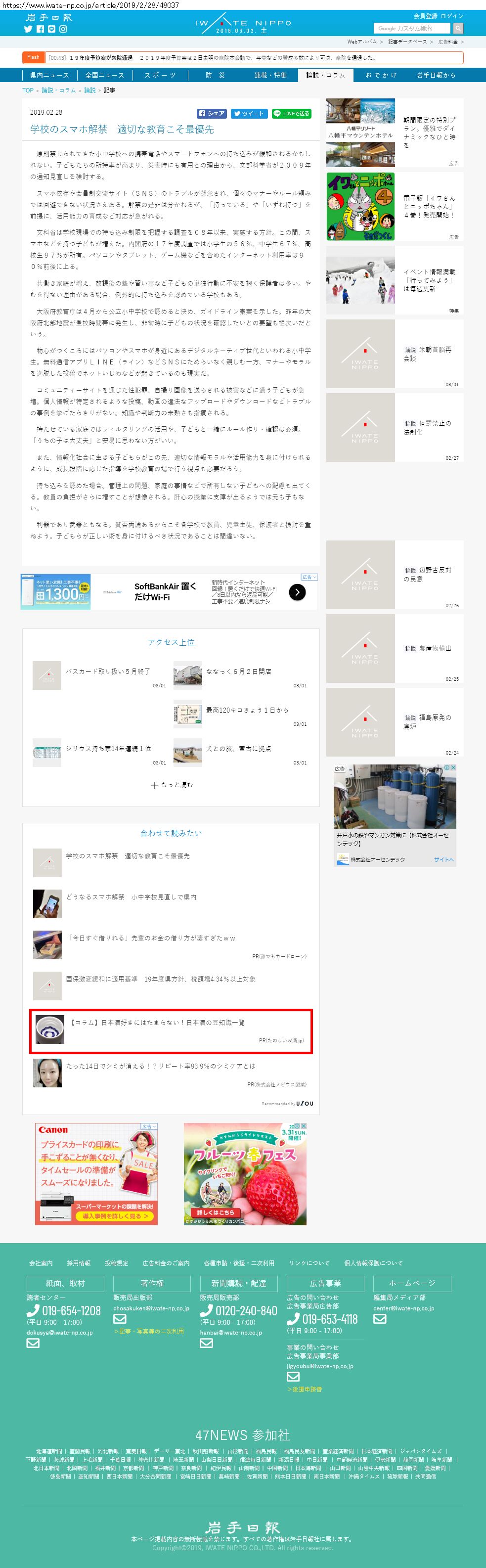
Task: Open the バスカード取り扱い5月終了 article link
Action: point(108,671)
